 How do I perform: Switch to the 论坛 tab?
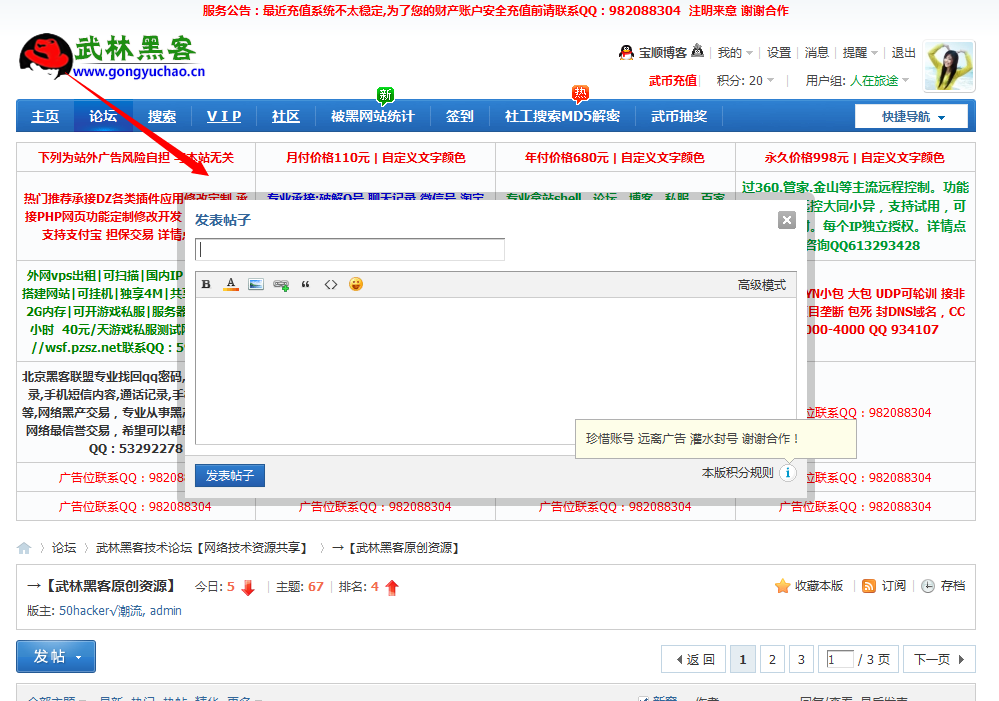point(103,115)
